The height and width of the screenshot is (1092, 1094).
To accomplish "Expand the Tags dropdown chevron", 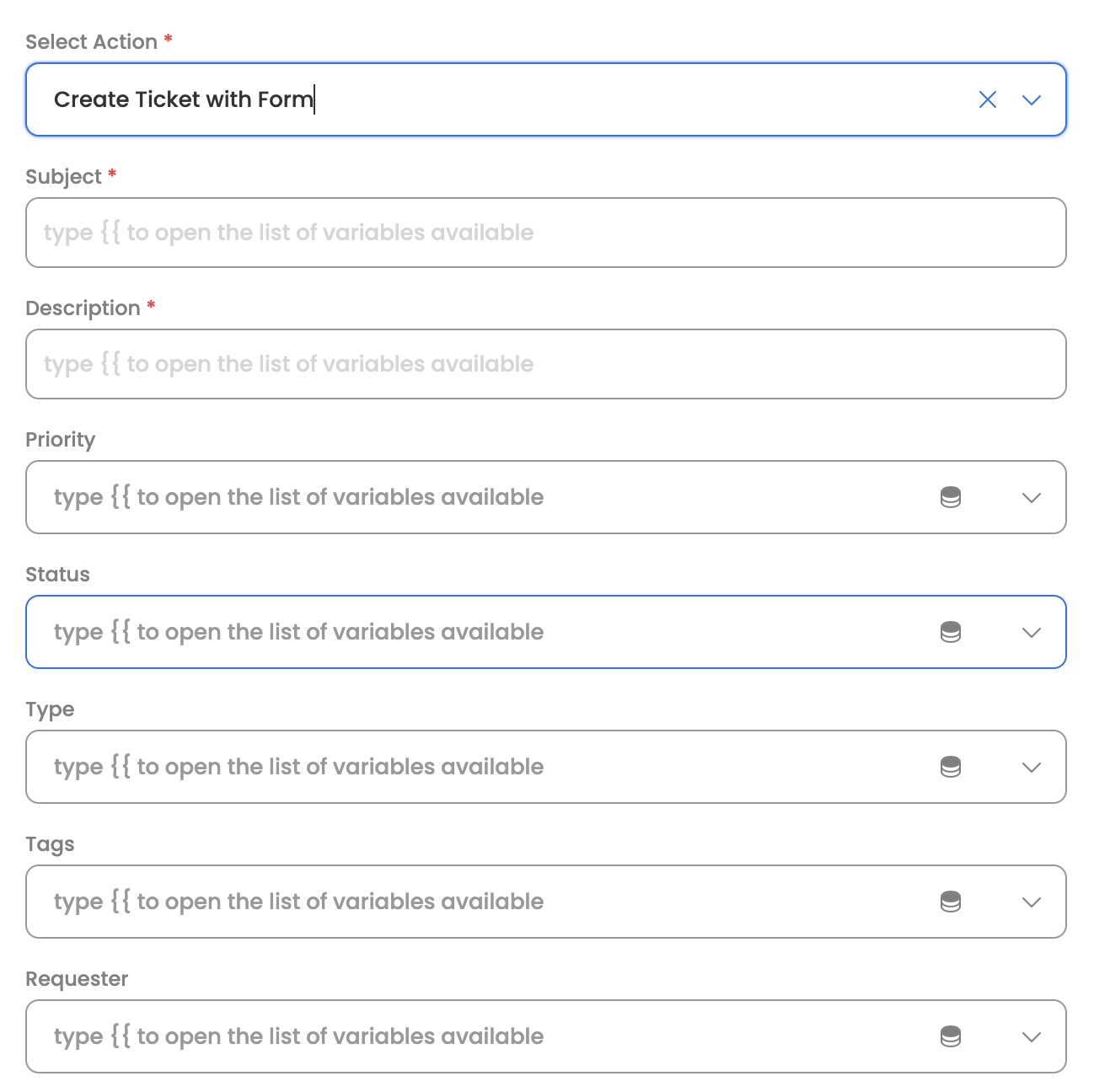I will pyautogui.click(x=1031, y=902).
